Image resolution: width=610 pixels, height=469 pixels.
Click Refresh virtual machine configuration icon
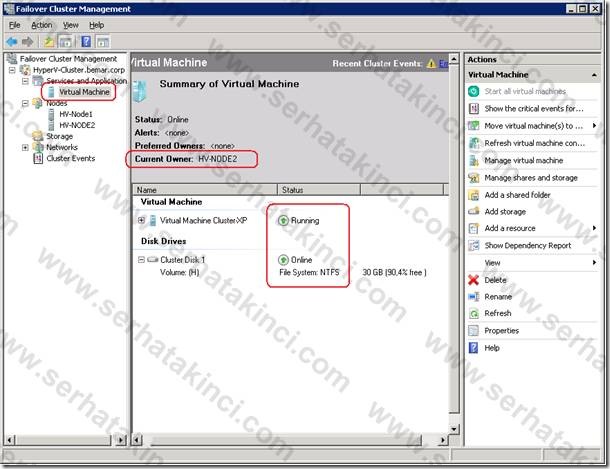[473, 143]
